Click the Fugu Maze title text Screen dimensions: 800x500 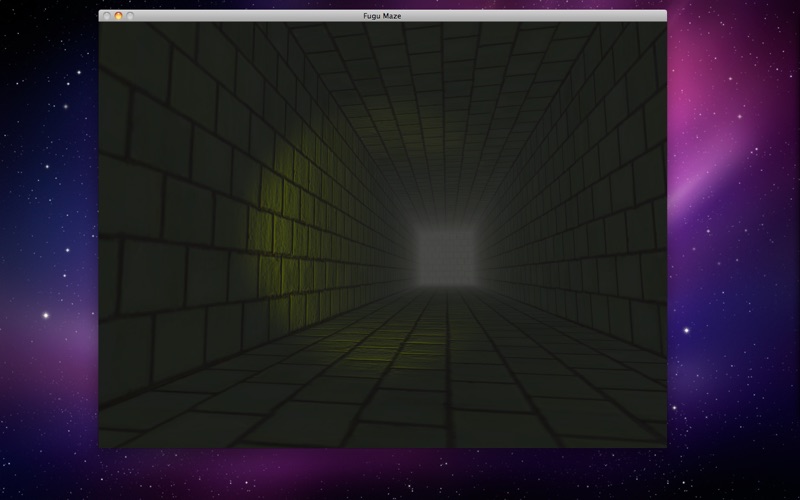[382, 16]
